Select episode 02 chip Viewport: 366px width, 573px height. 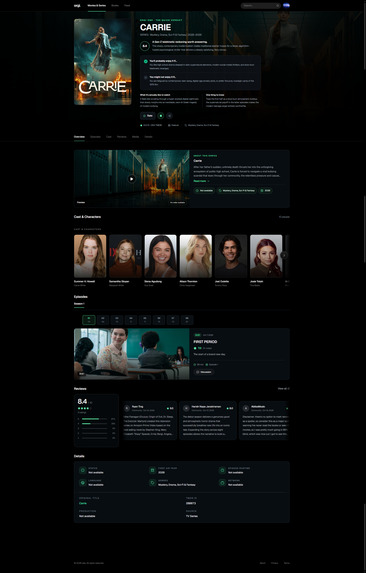(103, 320)
